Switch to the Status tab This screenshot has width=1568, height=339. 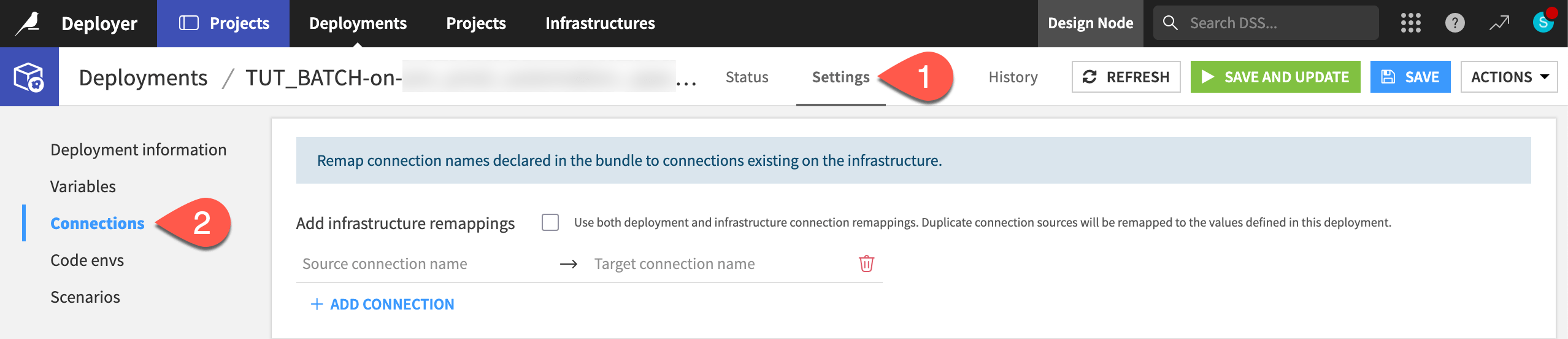747,77
